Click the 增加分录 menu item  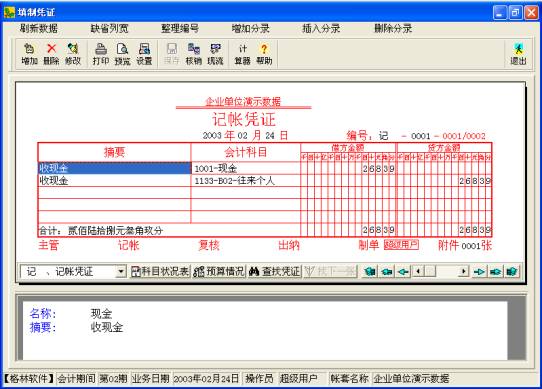click(251, 28)
